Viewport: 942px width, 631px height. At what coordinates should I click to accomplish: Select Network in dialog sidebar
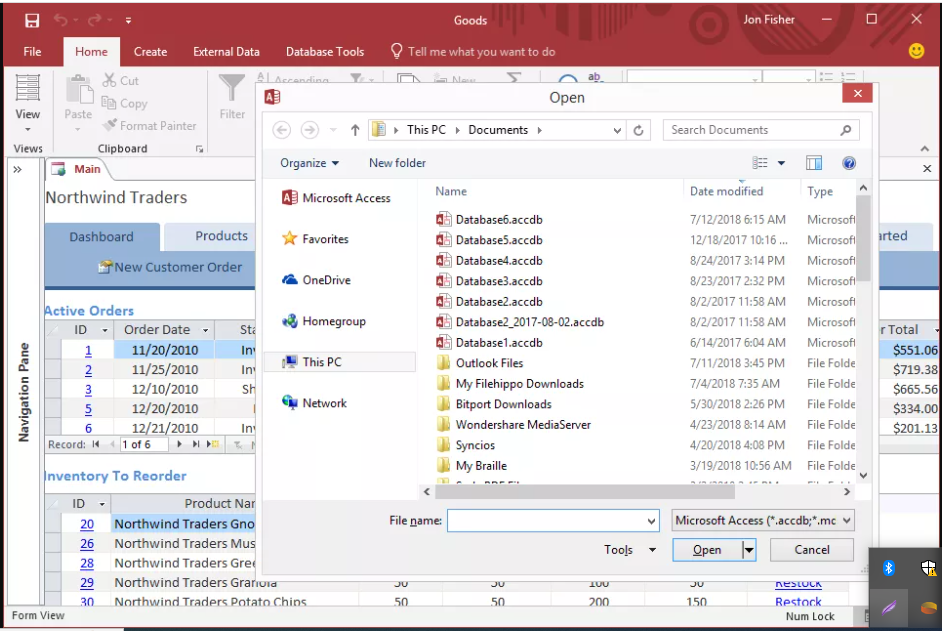315,403
